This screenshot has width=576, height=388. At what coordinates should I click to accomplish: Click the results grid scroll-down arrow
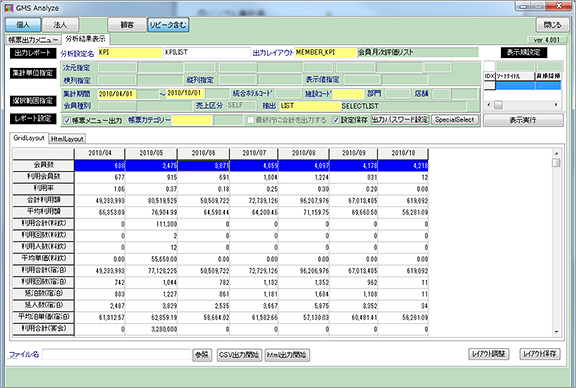[x=557, y=332]
